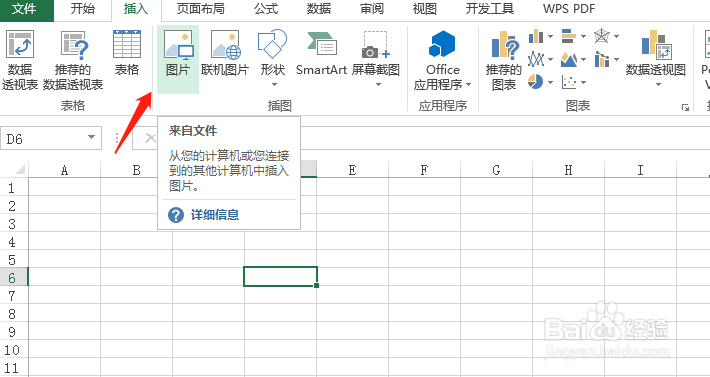
Task: Switch to the 开始 home tab
Action: pos(83,9)
